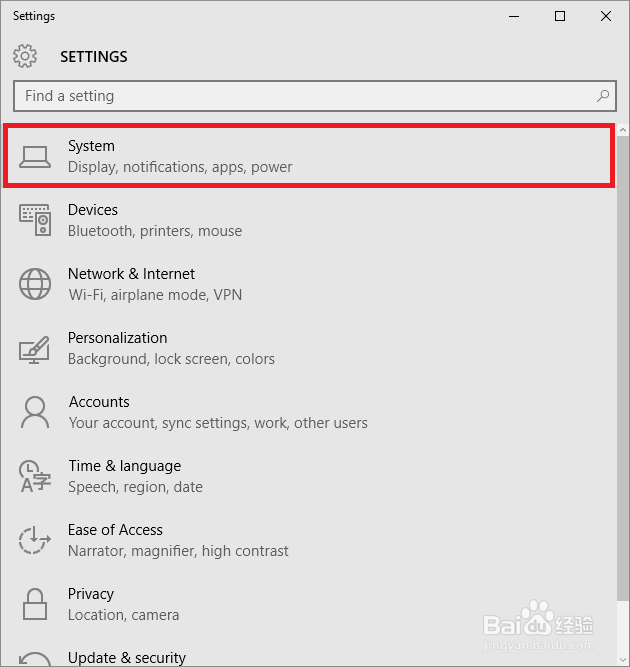
Task: Select the Network & Internet title
Action: pyautogui.click(x=131, y=274)
